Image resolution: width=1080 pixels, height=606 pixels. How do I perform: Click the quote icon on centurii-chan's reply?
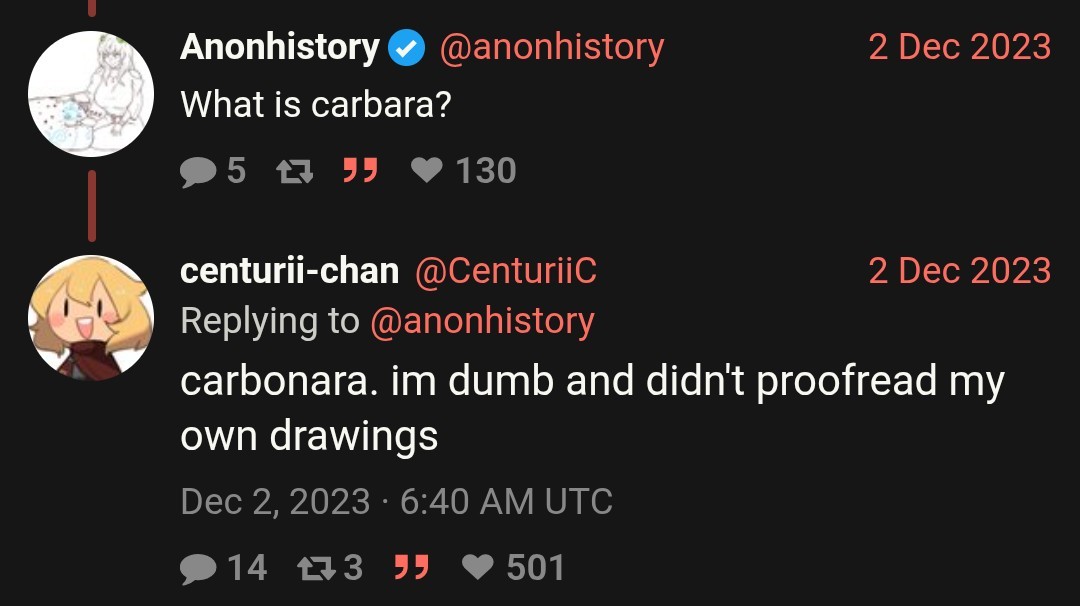411,568
